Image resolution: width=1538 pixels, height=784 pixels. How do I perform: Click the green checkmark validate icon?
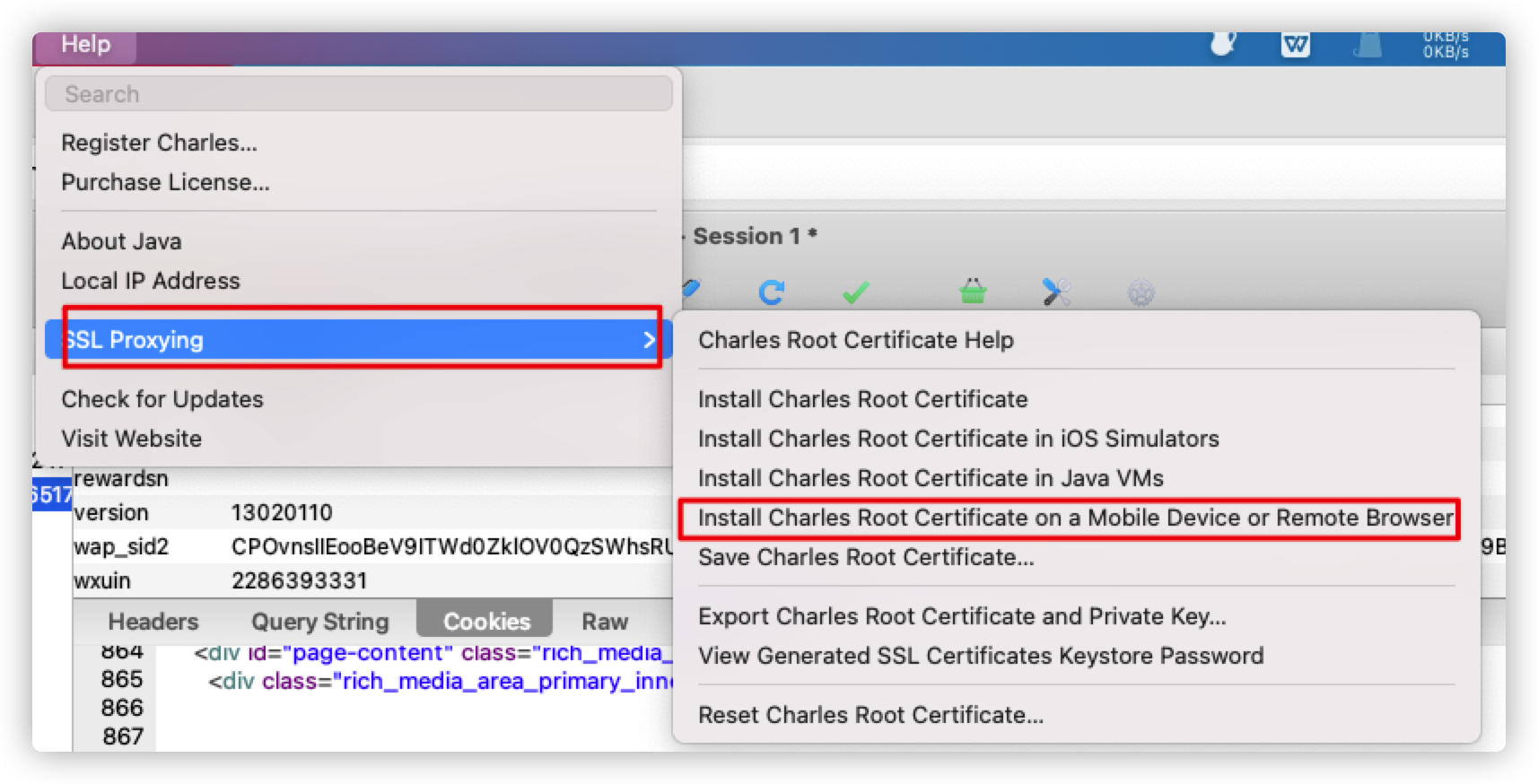(x=856, y=292)
